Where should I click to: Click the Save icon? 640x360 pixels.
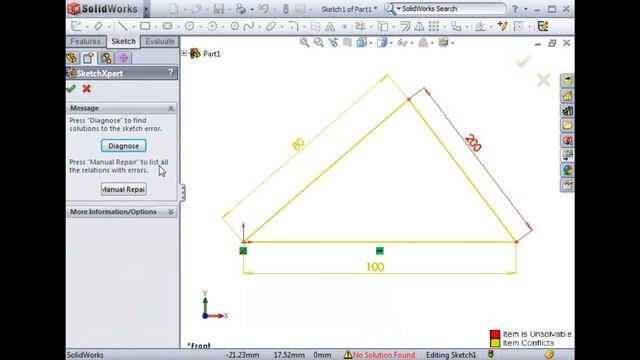(x=219, y=9)
